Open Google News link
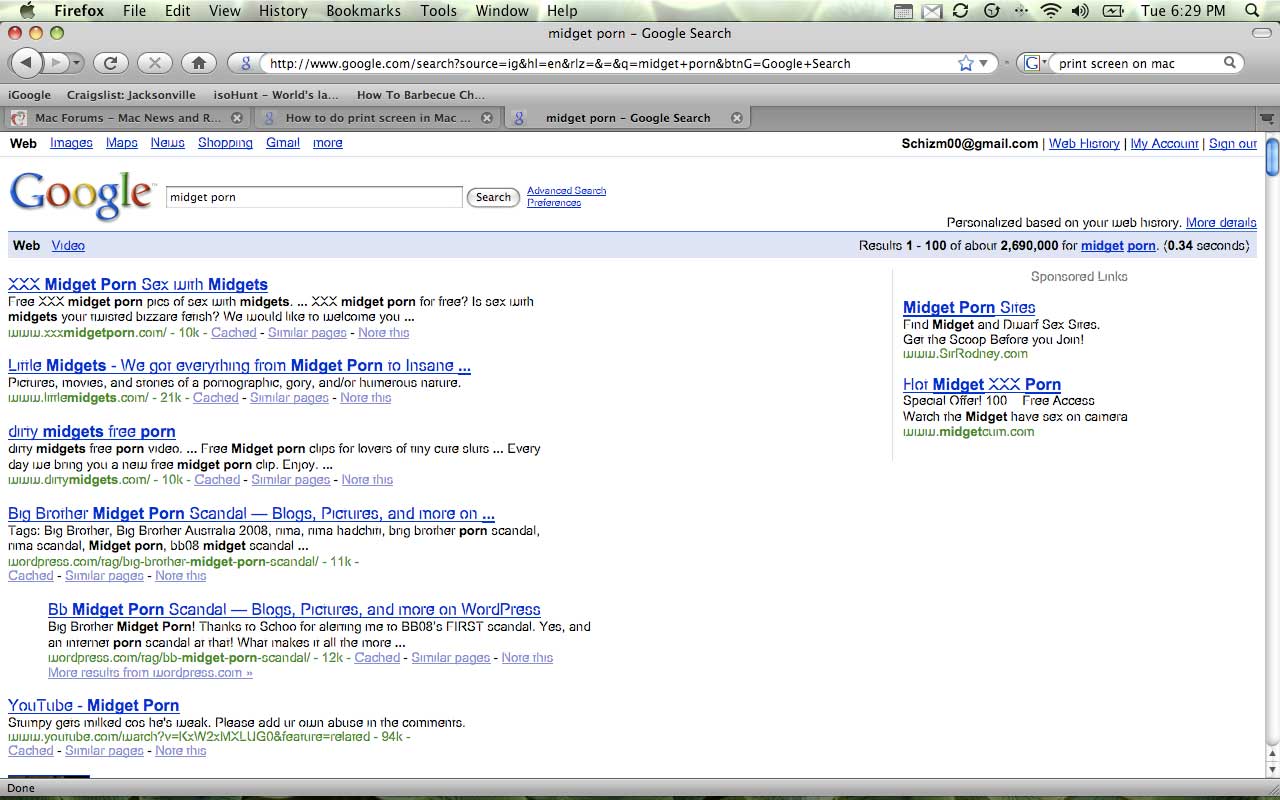 168,143
